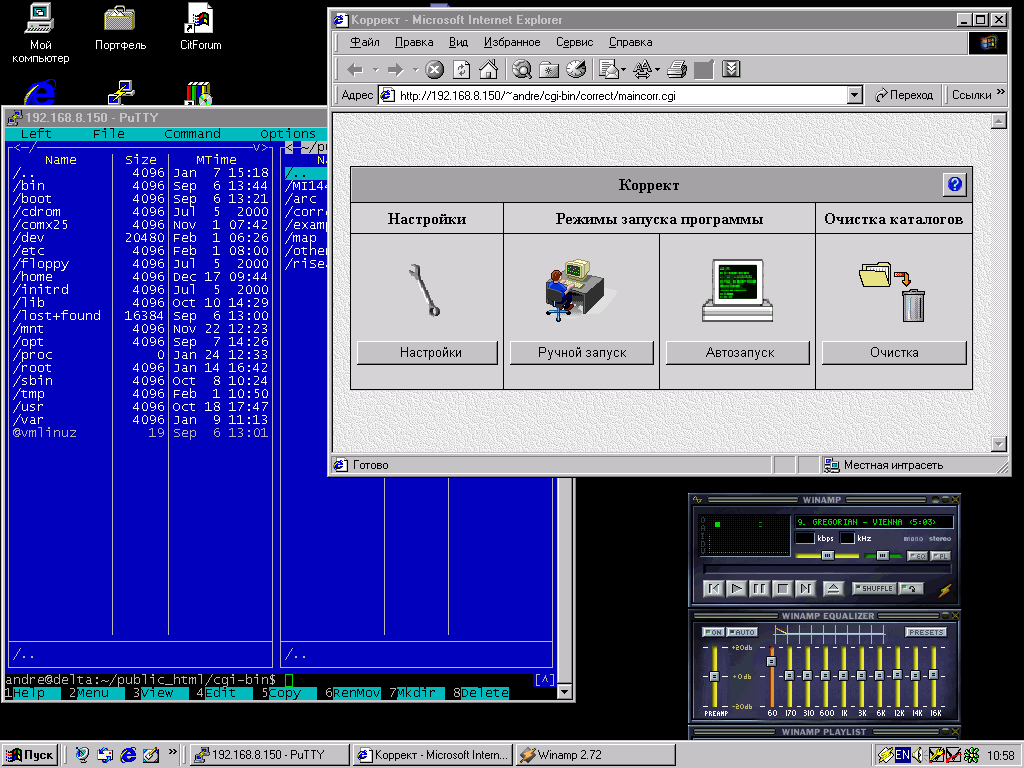1024x768 pixels.
Task: Click the equalizer 60 Hz band slider
Action: coord(771,677)
